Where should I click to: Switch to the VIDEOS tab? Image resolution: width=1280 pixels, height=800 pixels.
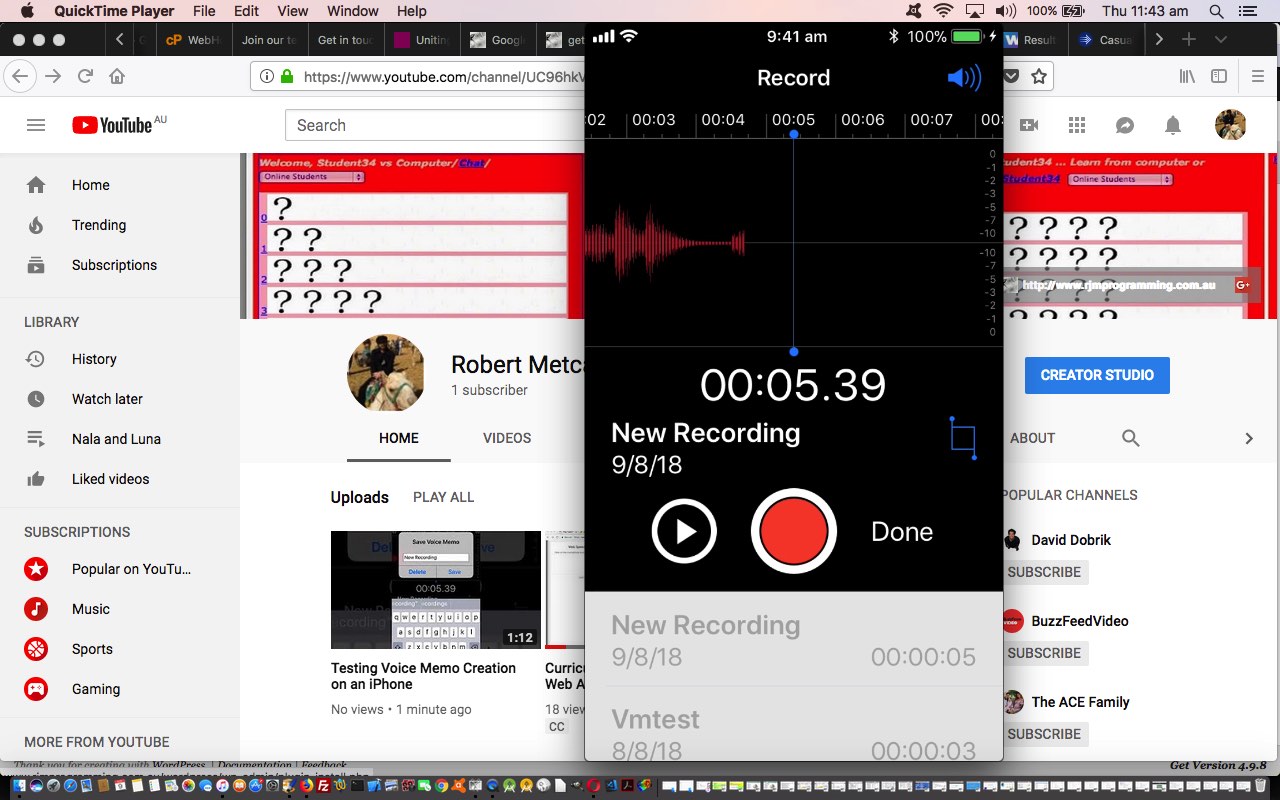pos(506,438)
